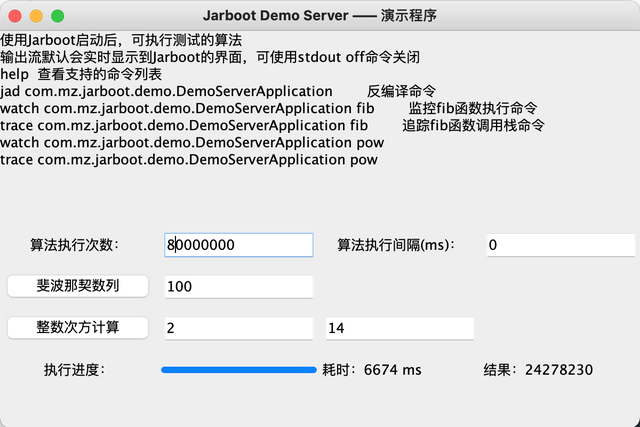Click the 反编译命令 description text

[x=401, y=91]
